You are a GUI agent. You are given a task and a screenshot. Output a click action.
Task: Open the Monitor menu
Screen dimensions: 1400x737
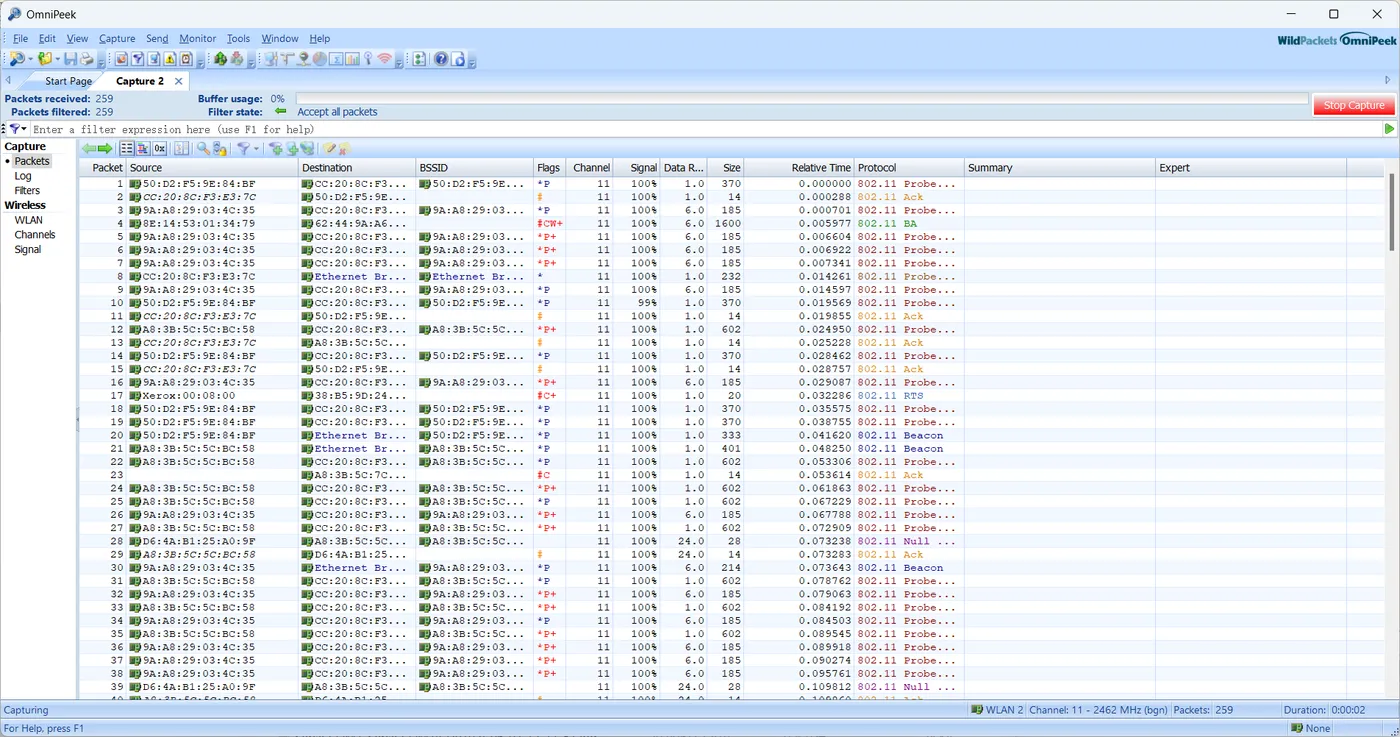[x=197, y=38]
